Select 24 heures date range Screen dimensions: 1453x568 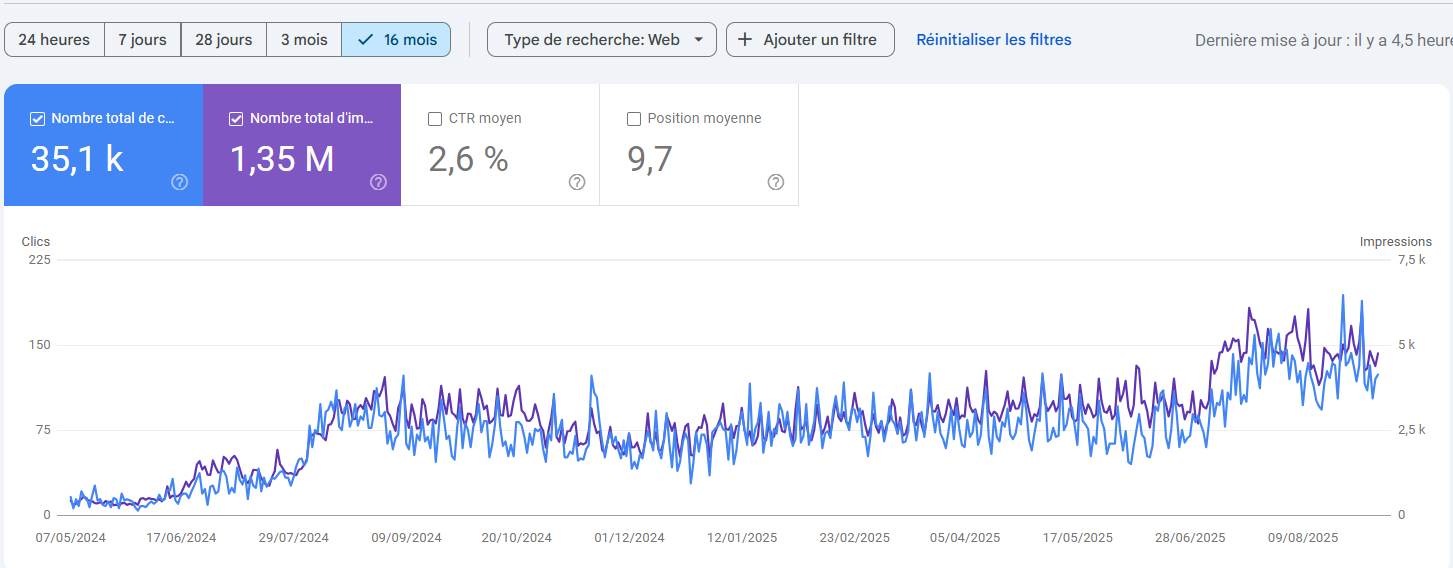[54, 40]
